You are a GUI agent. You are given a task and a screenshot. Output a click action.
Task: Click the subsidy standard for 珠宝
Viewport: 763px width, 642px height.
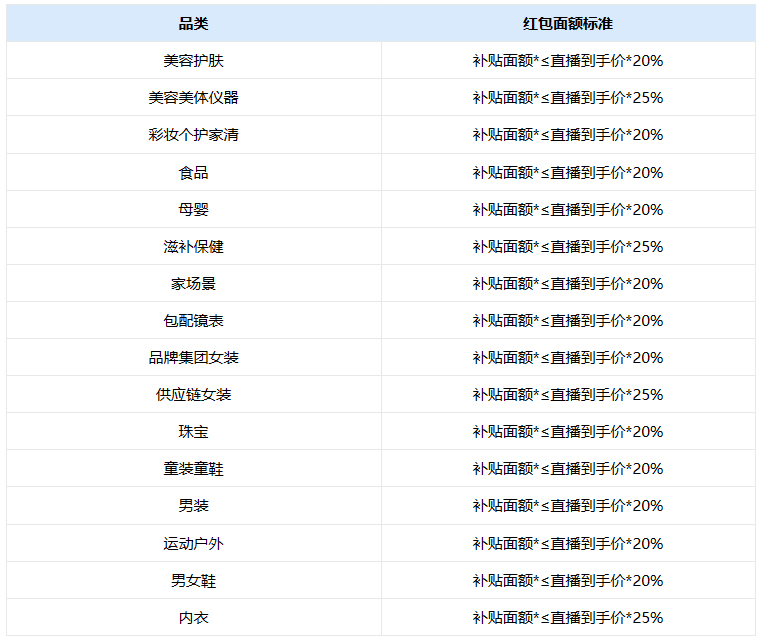tap(568, 432)
